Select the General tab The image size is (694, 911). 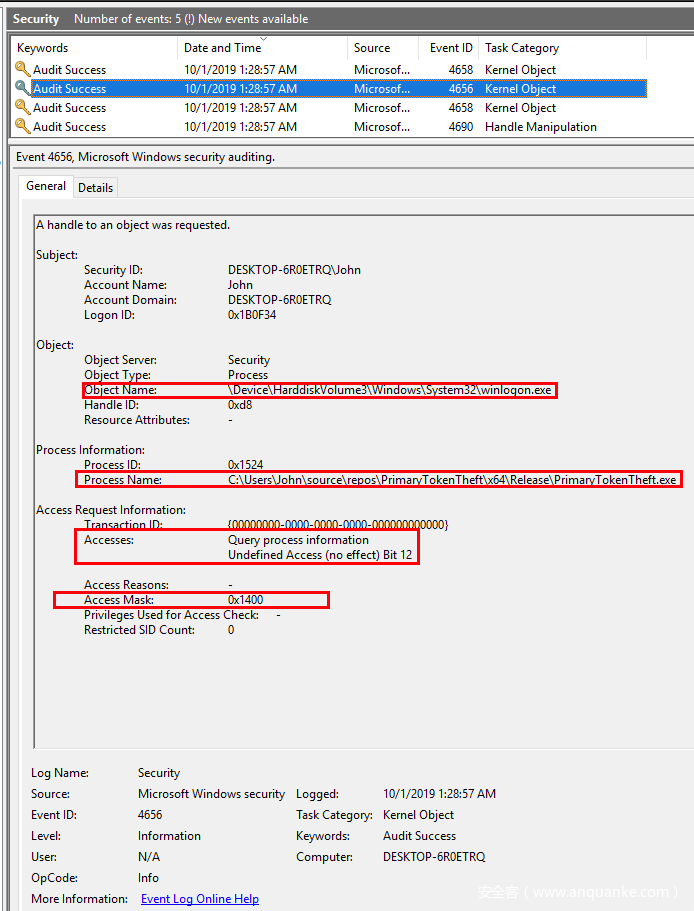coord(46,187)
